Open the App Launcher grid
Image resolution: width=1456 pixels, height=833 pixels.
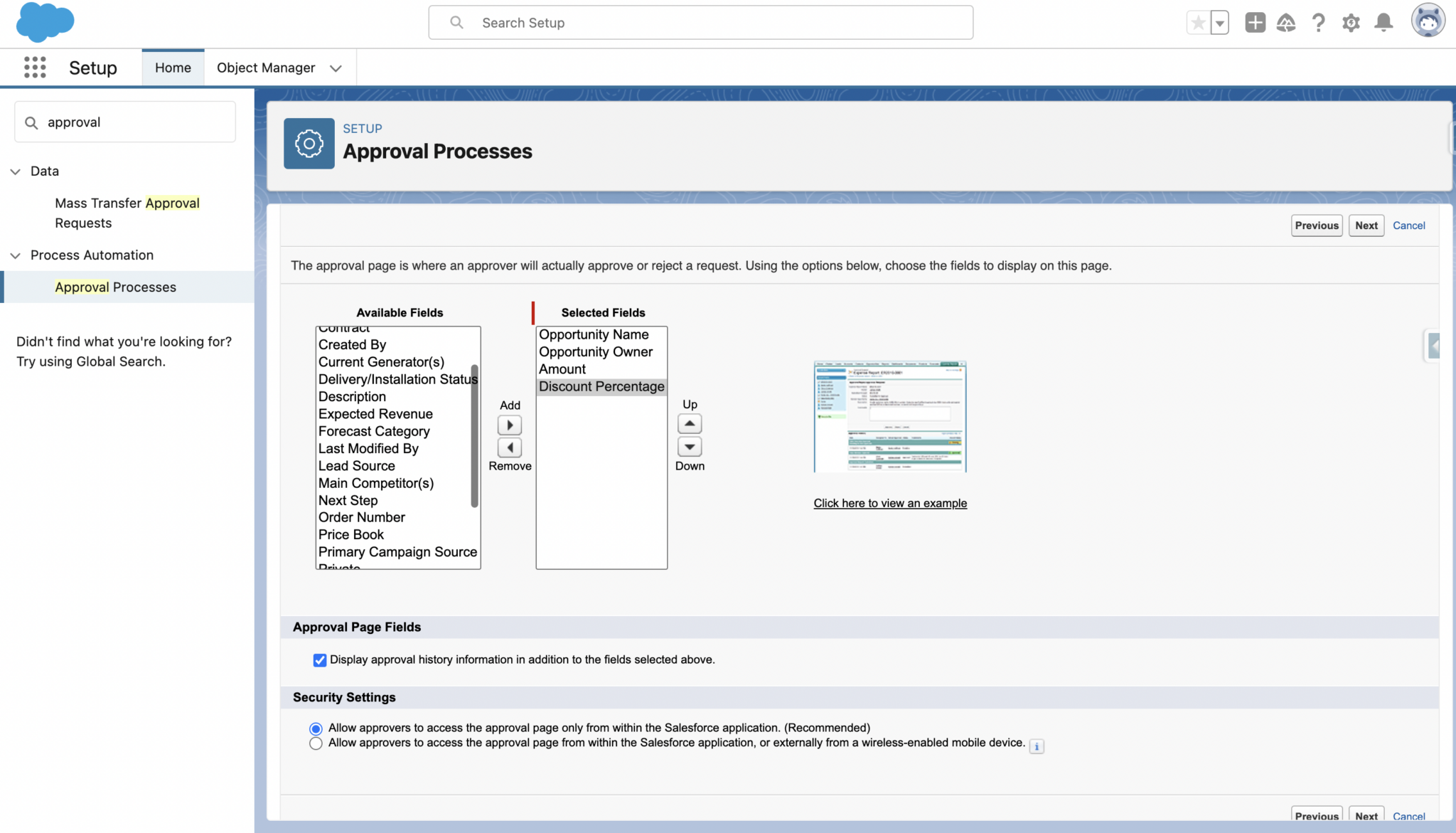(x=33, y=67)
